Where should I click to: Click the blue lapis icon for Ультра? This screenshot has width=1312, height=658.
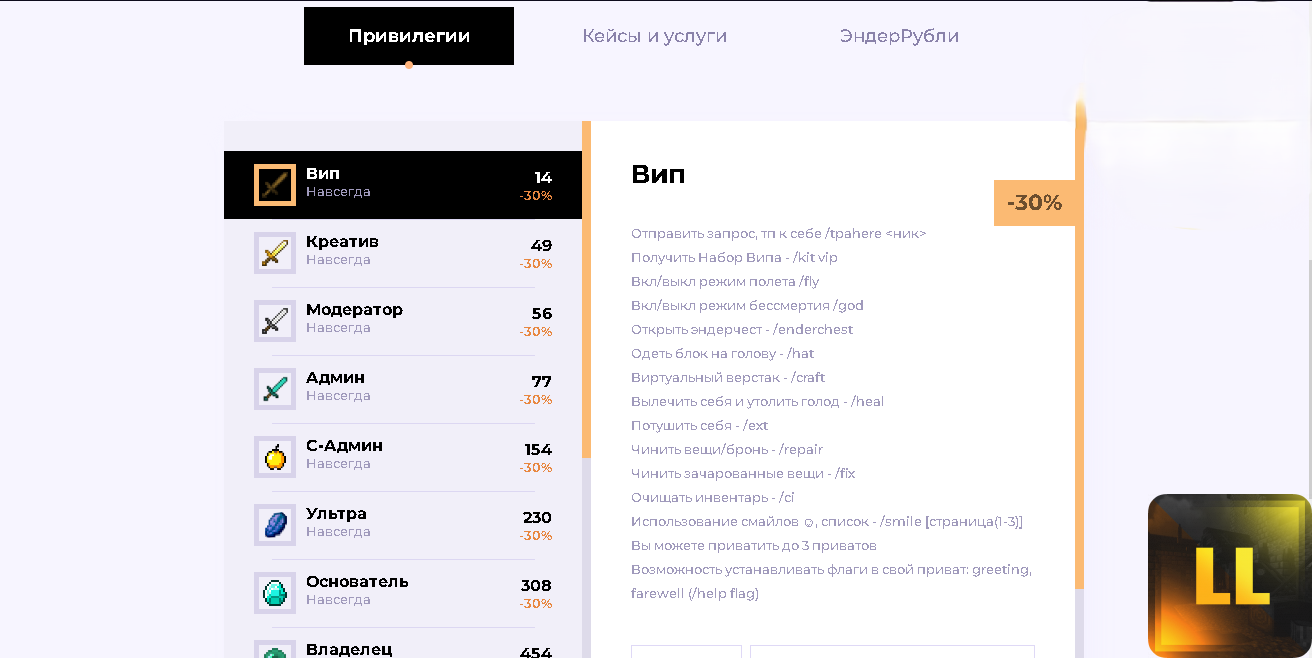(x=274, y=525)
